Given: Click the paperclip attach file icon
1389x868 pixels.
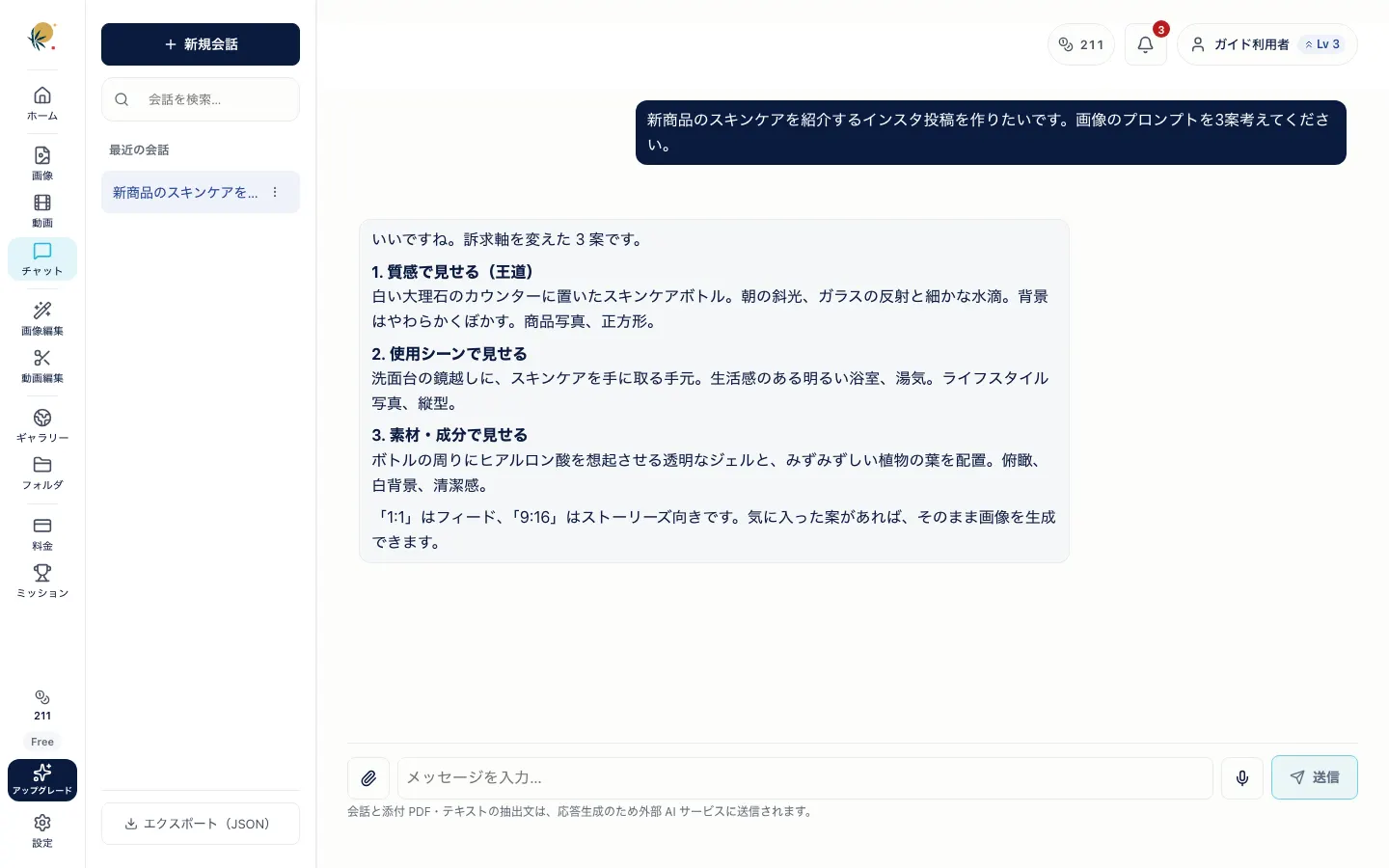Looking at the screenshot, I should click(x=368, y=778).
